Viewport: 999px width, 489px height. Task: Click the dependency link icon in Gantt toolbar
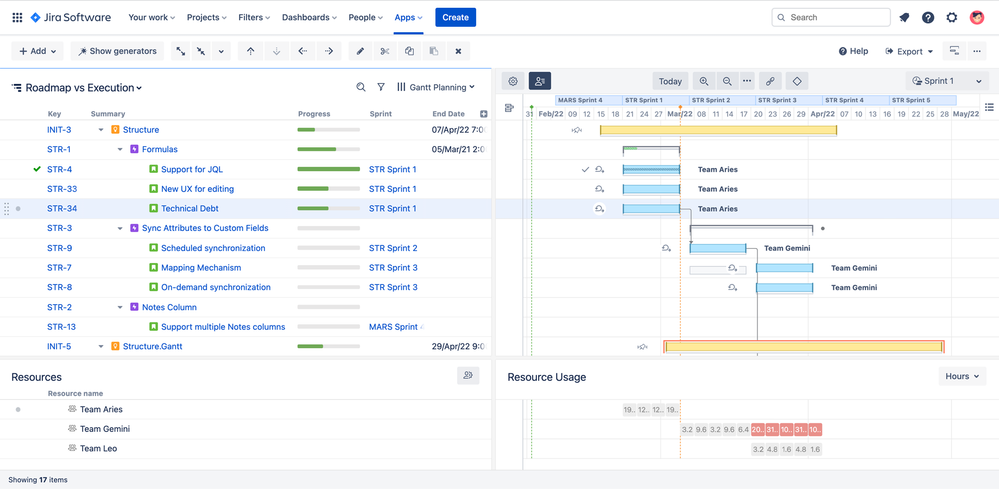click(769, 81)
